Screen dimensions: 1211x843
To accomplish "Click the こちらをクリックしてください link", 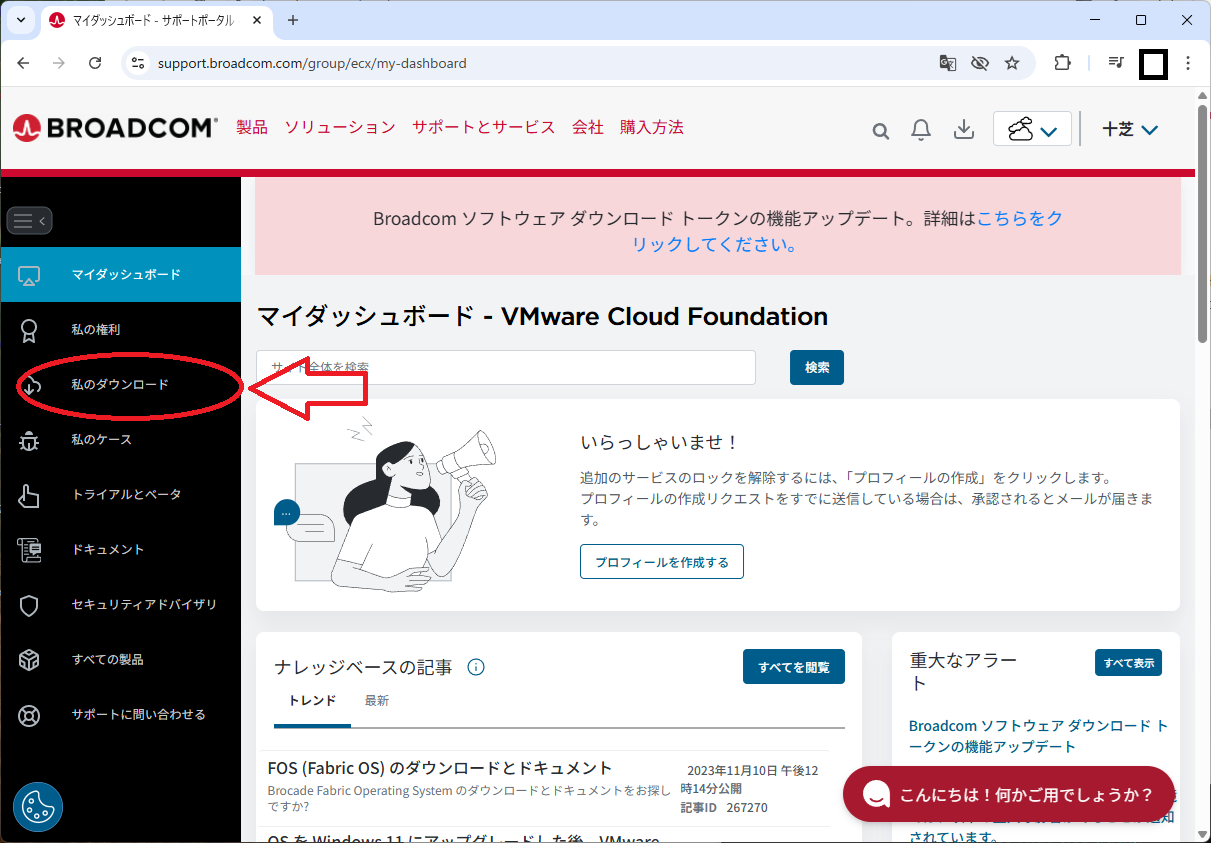I will pyautogui.click(x=1019, y=219).
